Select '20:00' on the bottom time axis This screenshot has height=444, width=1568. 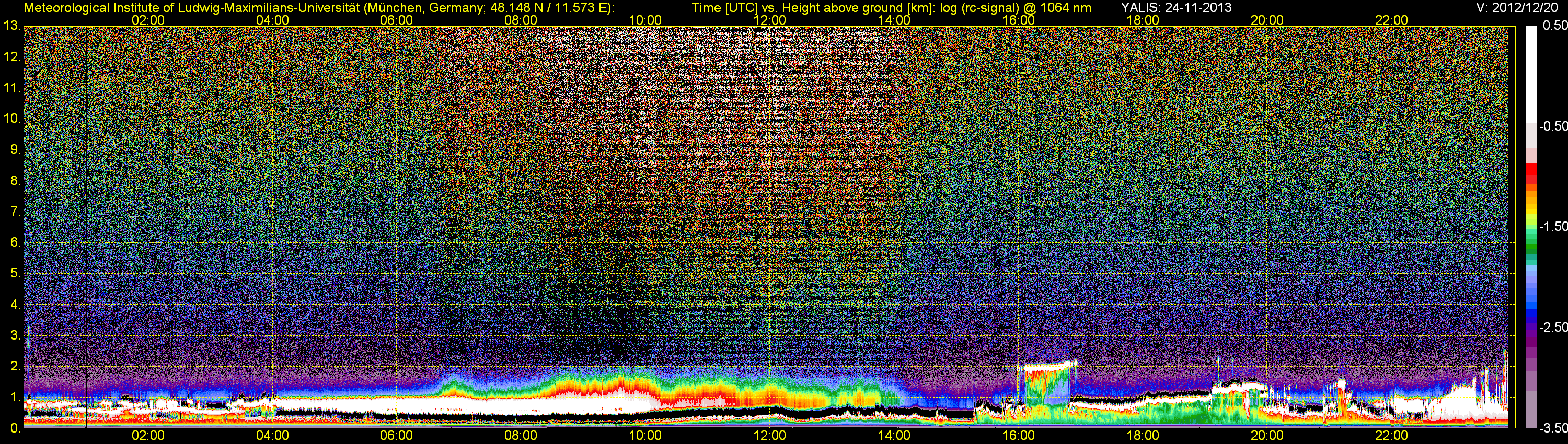(x=1267, y=436)
